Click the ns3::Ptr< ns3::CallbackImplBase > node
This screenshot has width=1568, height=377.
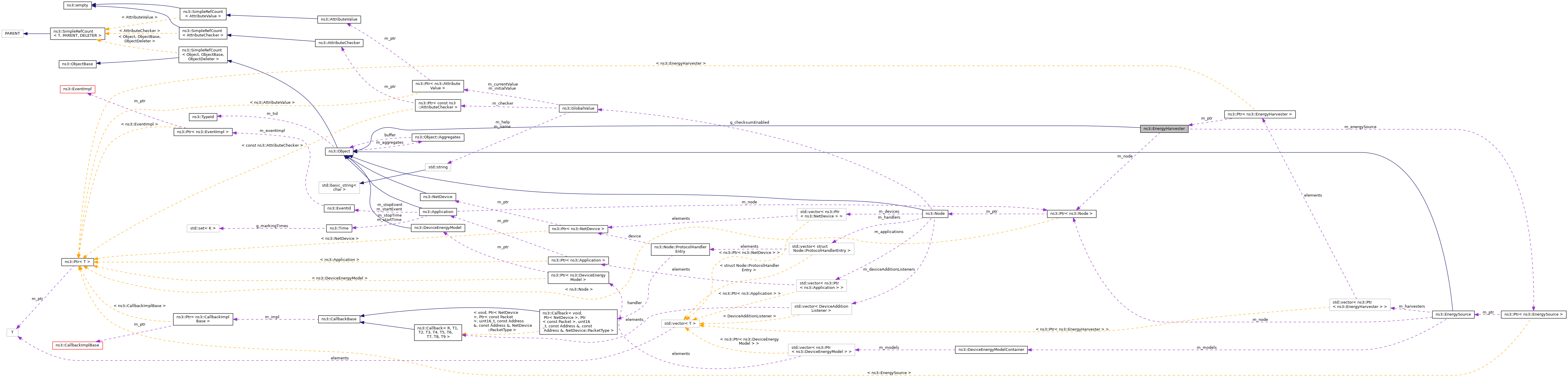tap(203, 319)
